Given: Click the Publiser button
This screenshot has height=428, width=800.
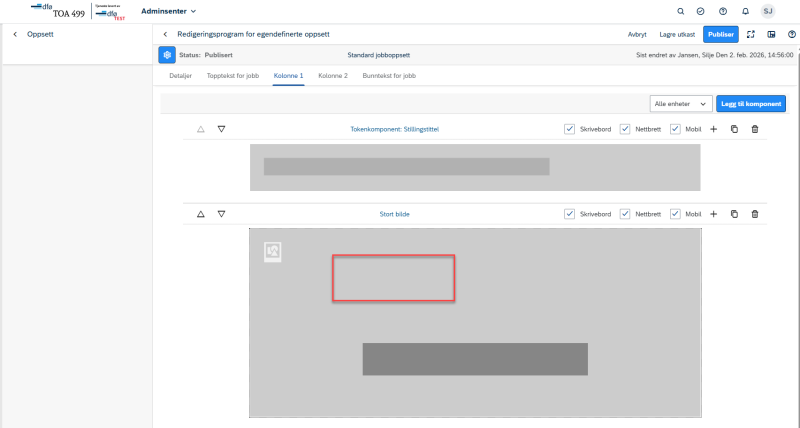Looking at the screenshot, I should click(720, 35).
